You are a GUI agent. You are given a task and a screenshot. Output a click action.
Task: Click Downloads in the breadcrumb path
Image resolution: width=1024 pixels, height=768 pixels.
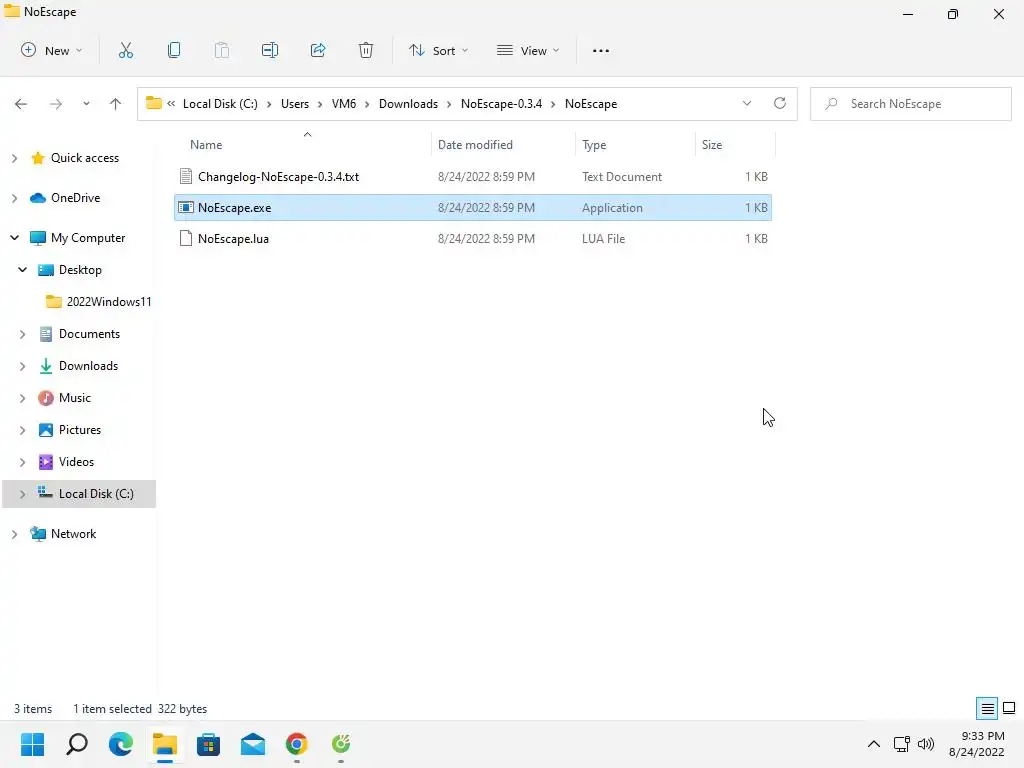(x=408, y=104)
